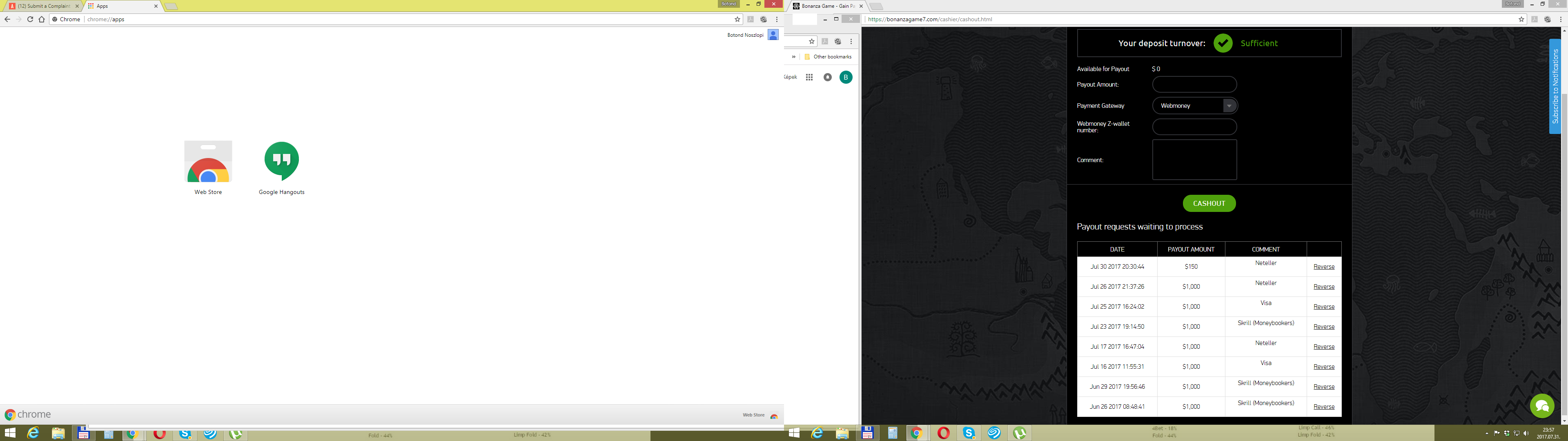The height and width of the screenshot is (441, 1568).
Task: Open Skype from taskbar below Bonanza window
Action: [x=969, y=433]
